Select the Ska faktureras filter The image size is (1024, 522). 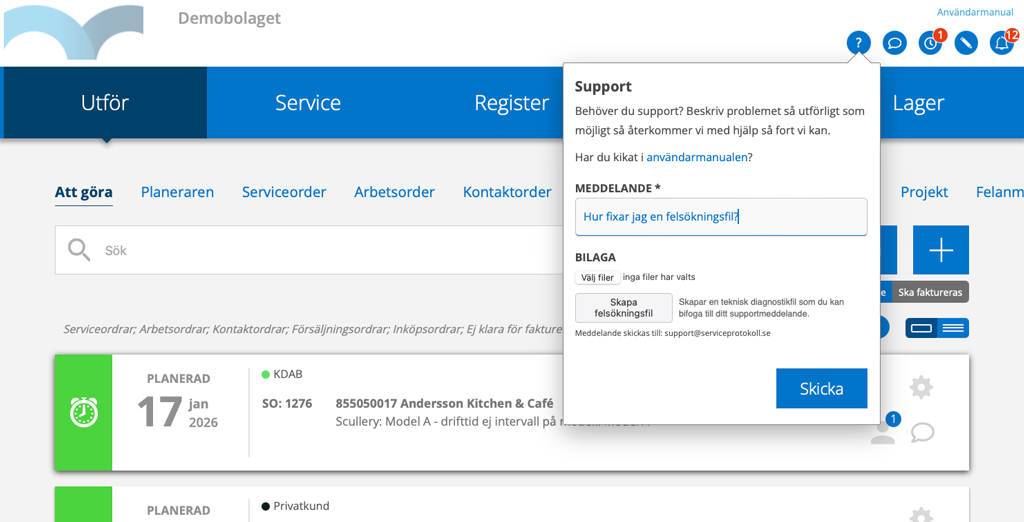click(x=930, y=293)
